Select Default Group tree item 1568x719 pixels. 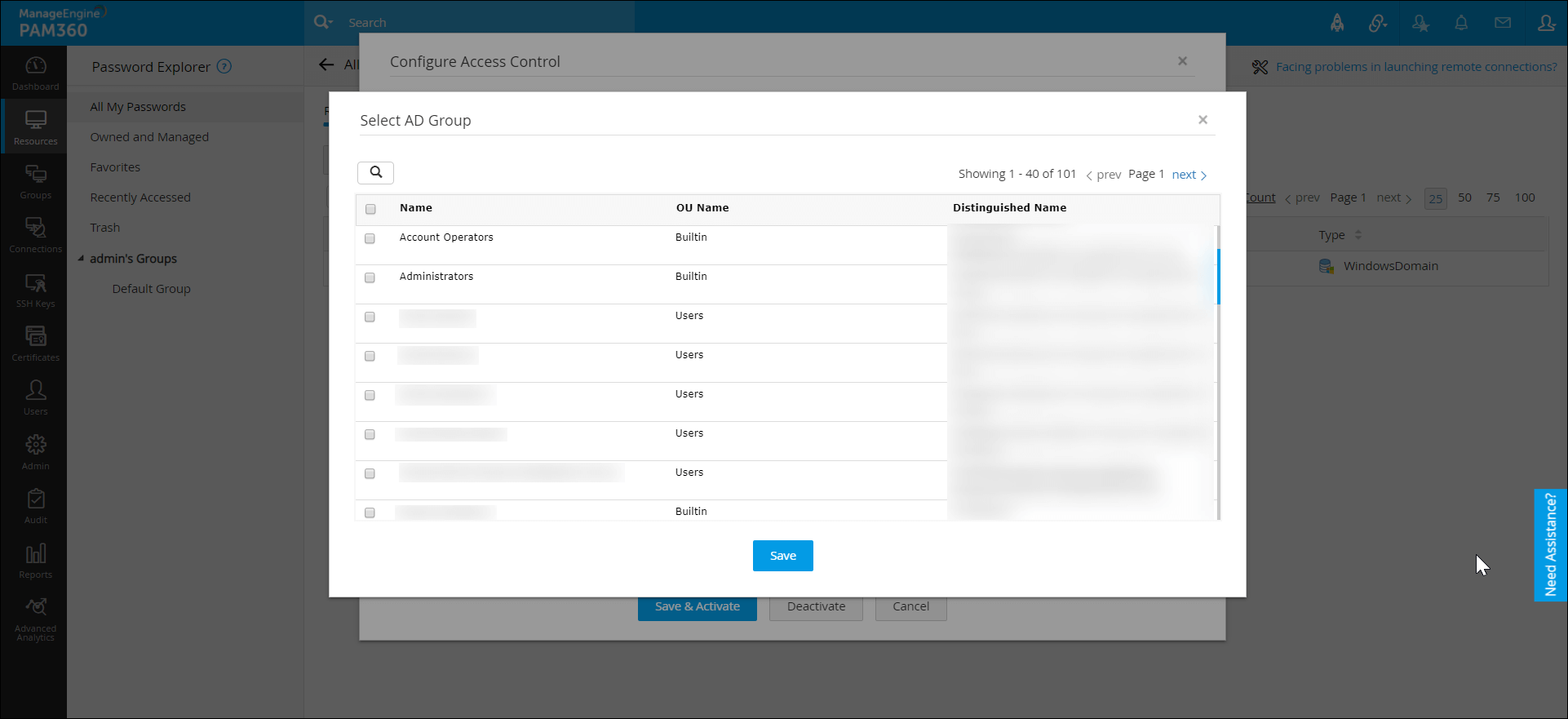point(151,289)
